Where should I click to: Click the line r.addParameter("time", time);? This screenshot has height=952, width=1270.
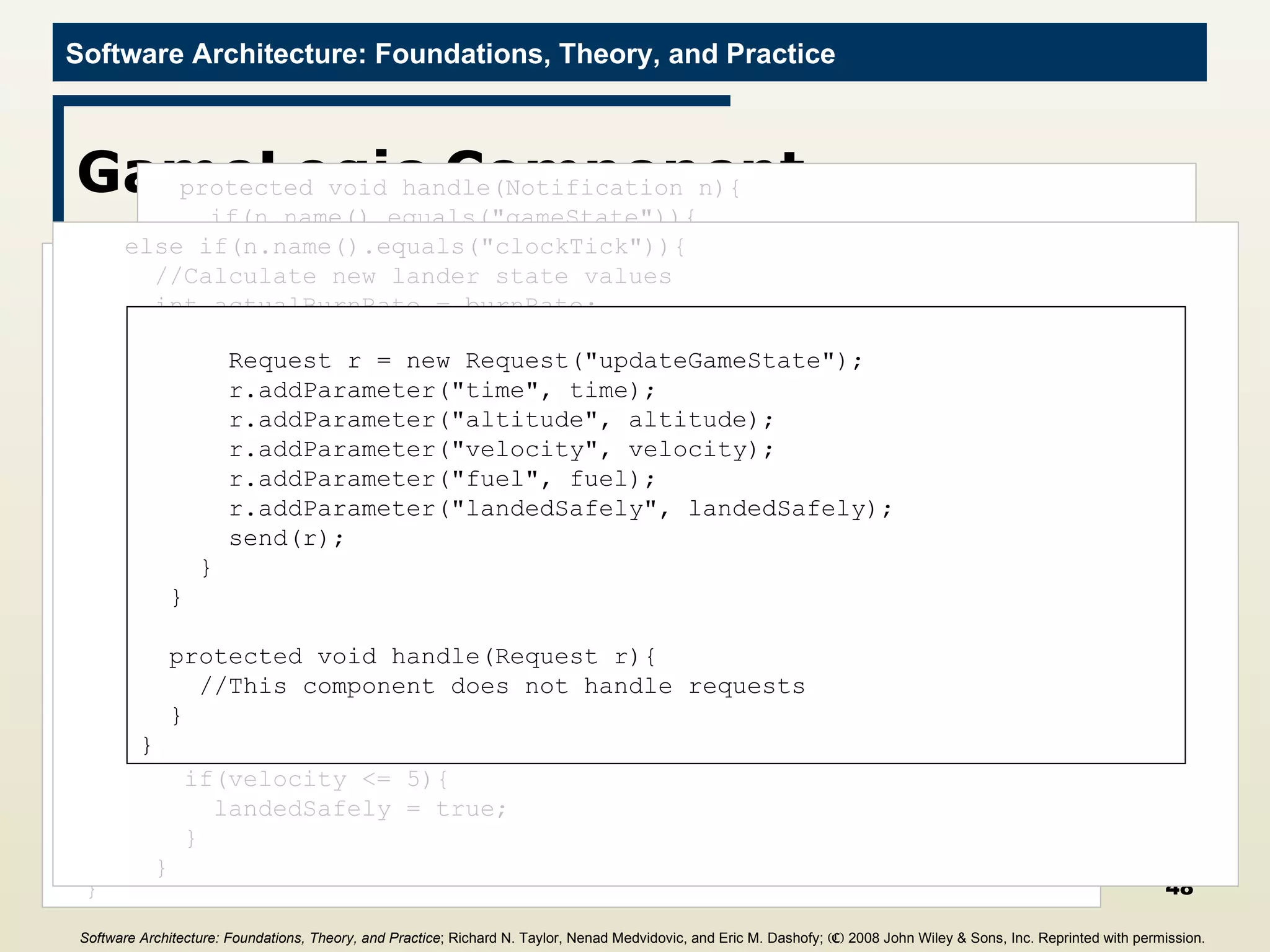[x=442, y=390]
